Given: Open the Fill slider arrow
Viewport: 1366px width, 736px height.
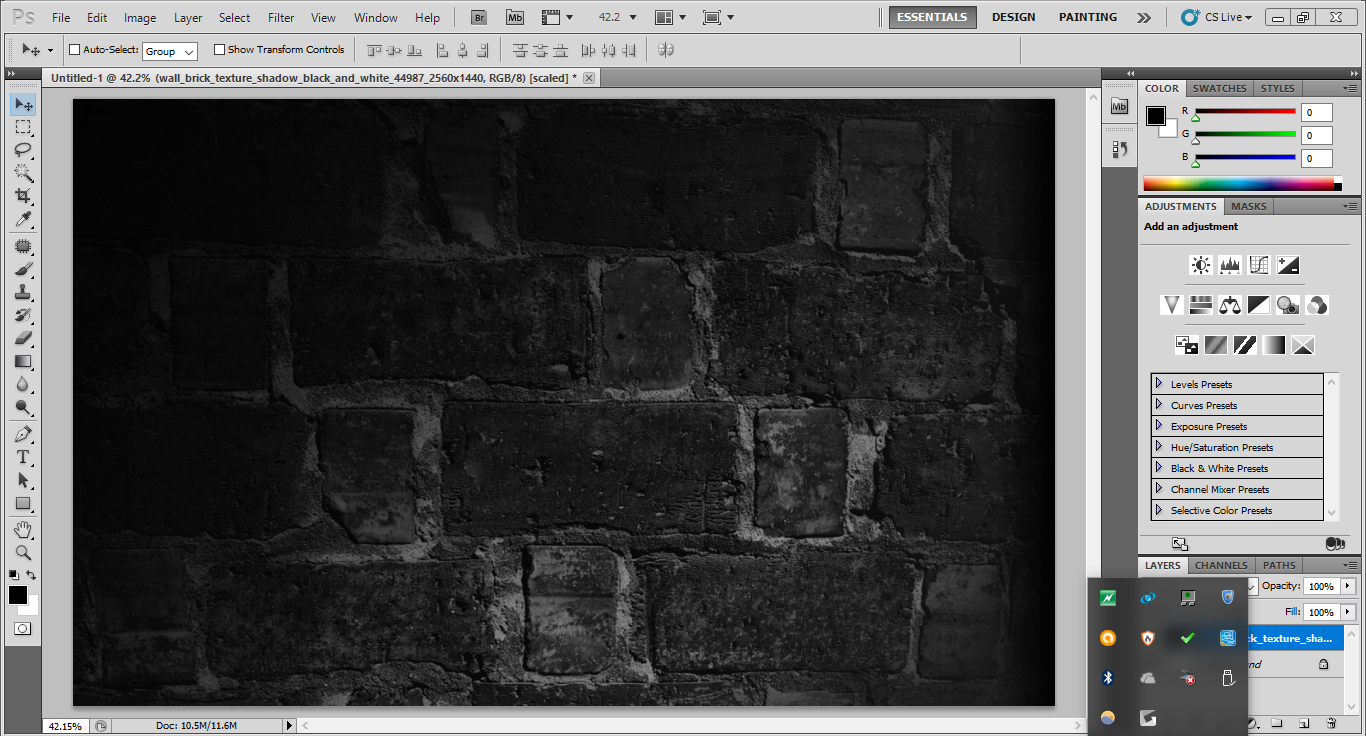Looking at the screenshot, I should click(x=1348, y=612).
